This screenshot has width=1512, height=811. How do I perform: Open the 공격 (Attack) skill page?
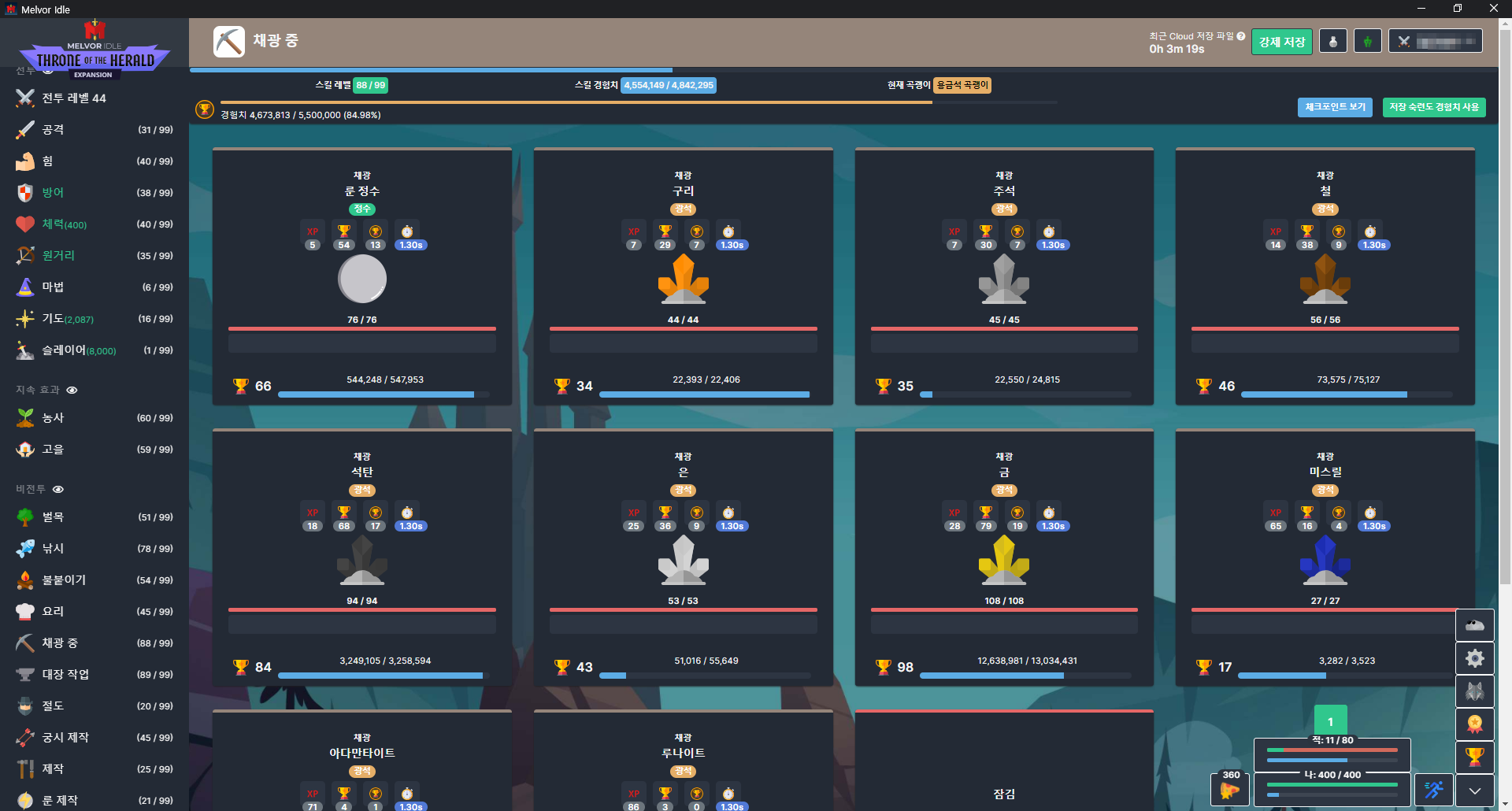[x=94, y=129]
